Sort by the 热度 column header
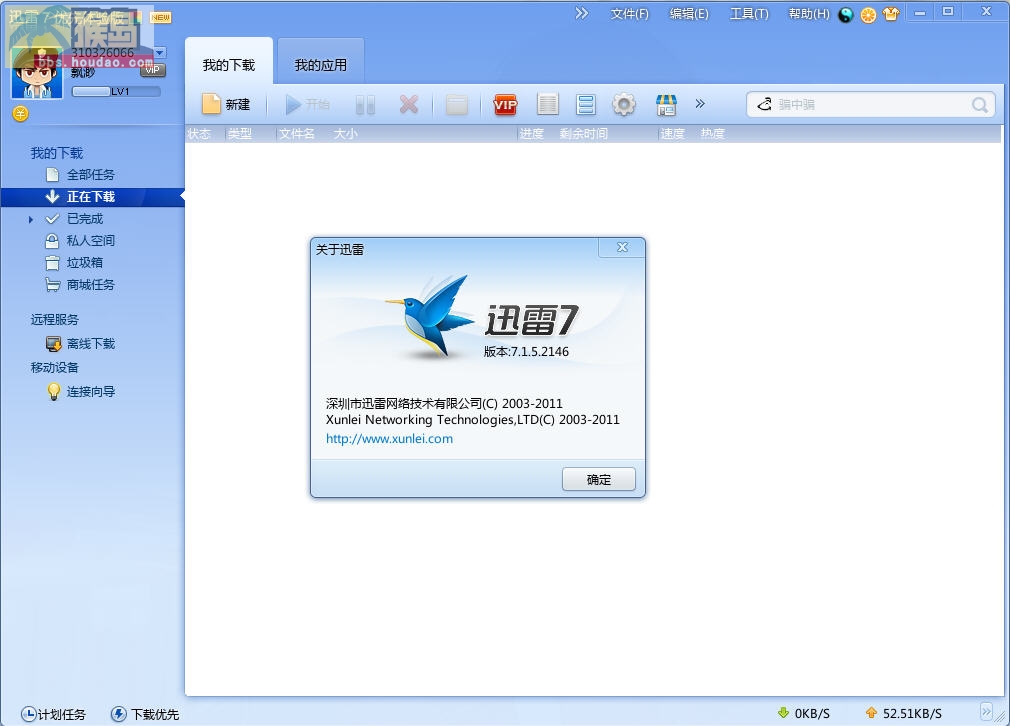Screen dimensions: 1010x726 713,133
